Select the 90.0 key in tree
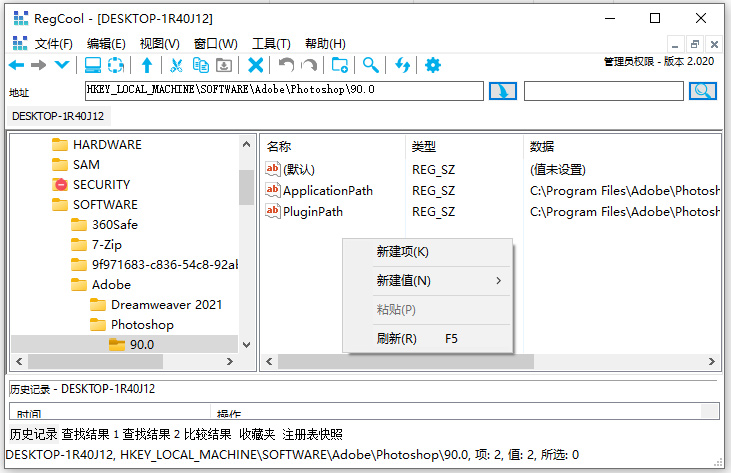The height and width of the screenshot is (473, 731). [x=142, y=344]
